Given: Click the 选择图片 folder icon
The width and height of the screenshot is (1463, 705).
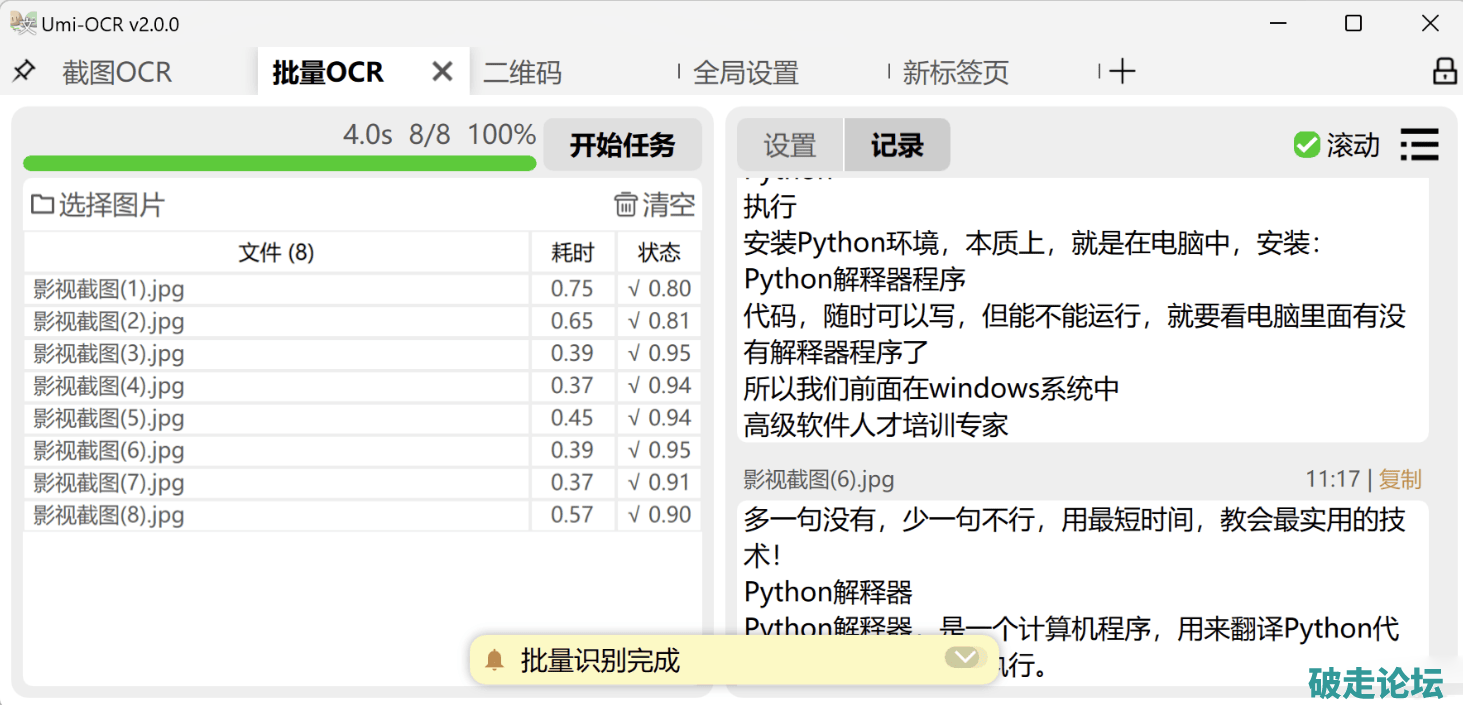Looking at the screenshot, I should coord(42,205).
